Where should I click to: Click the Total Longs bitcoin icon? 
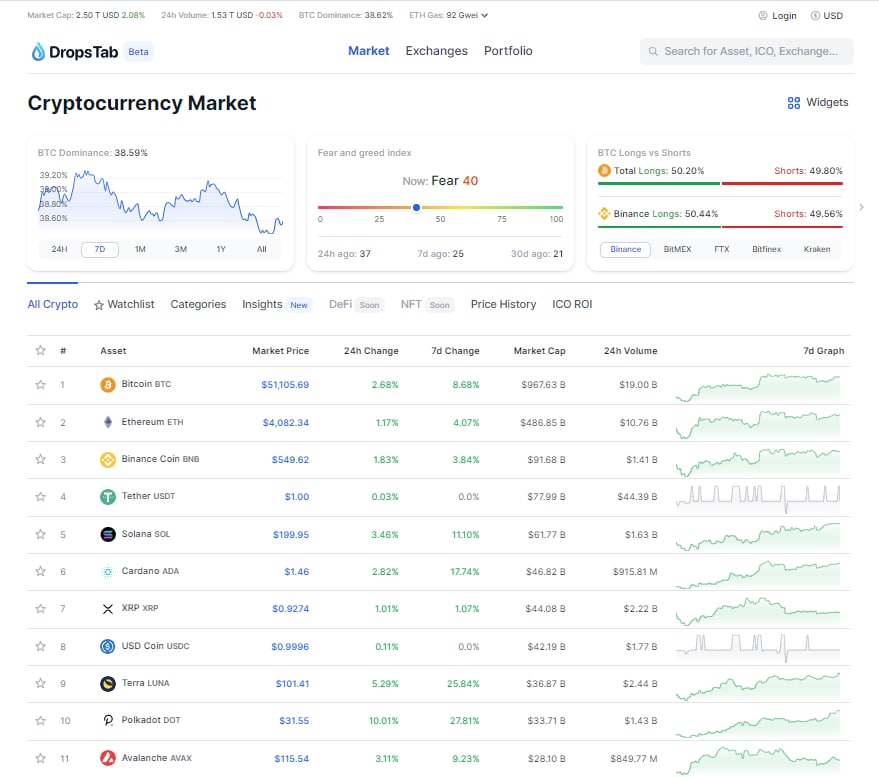604,170
